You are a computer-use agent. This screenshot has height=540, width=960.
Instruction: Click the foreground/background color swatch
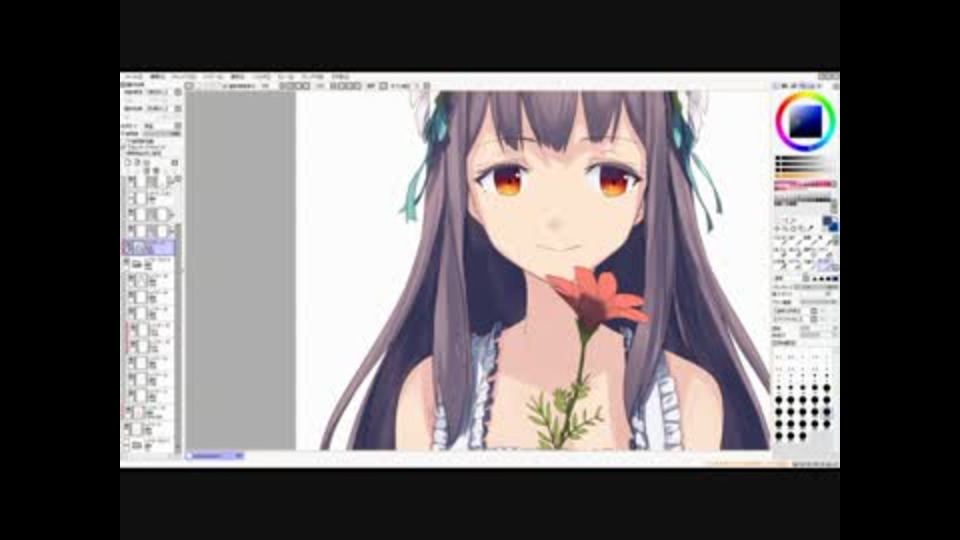(830, 223)
